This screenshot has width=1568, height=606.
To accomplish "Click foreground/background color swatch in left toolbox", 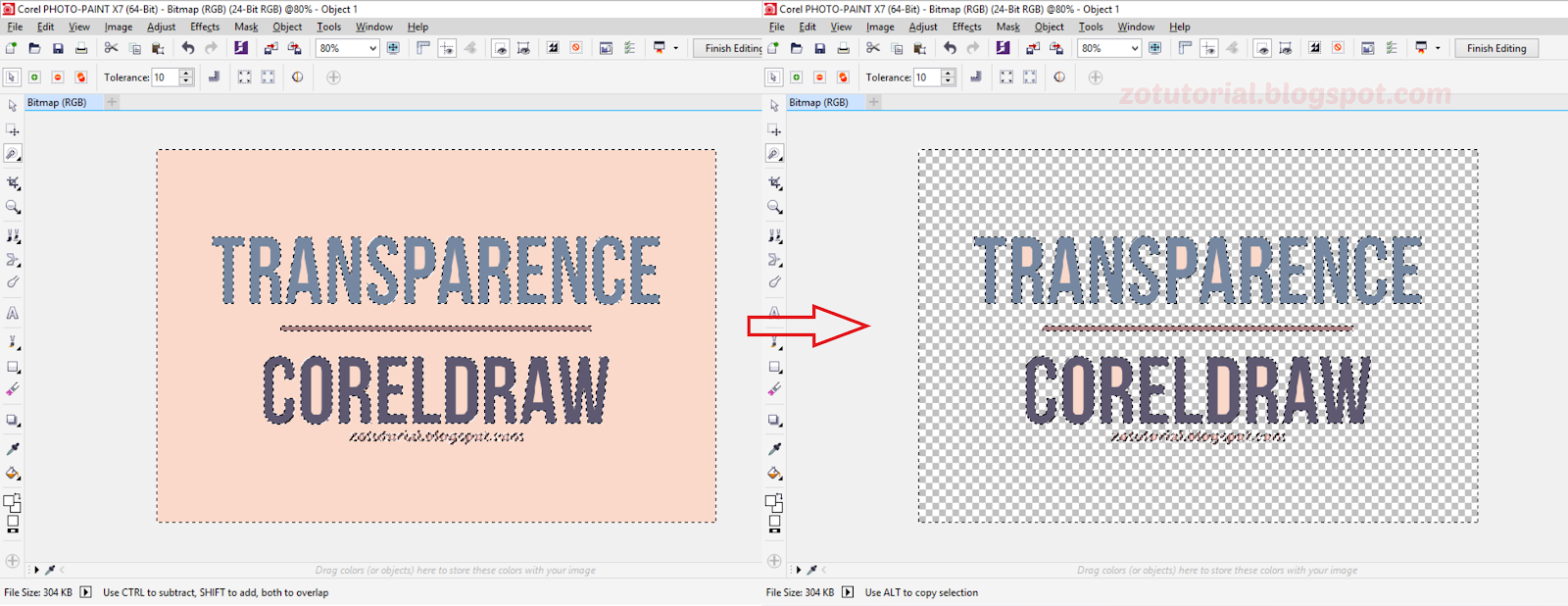I will click(x=12, y=503).
